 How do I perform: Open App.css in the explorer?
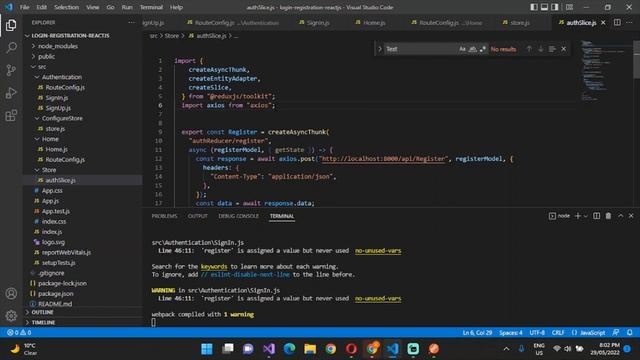(52, 190)
